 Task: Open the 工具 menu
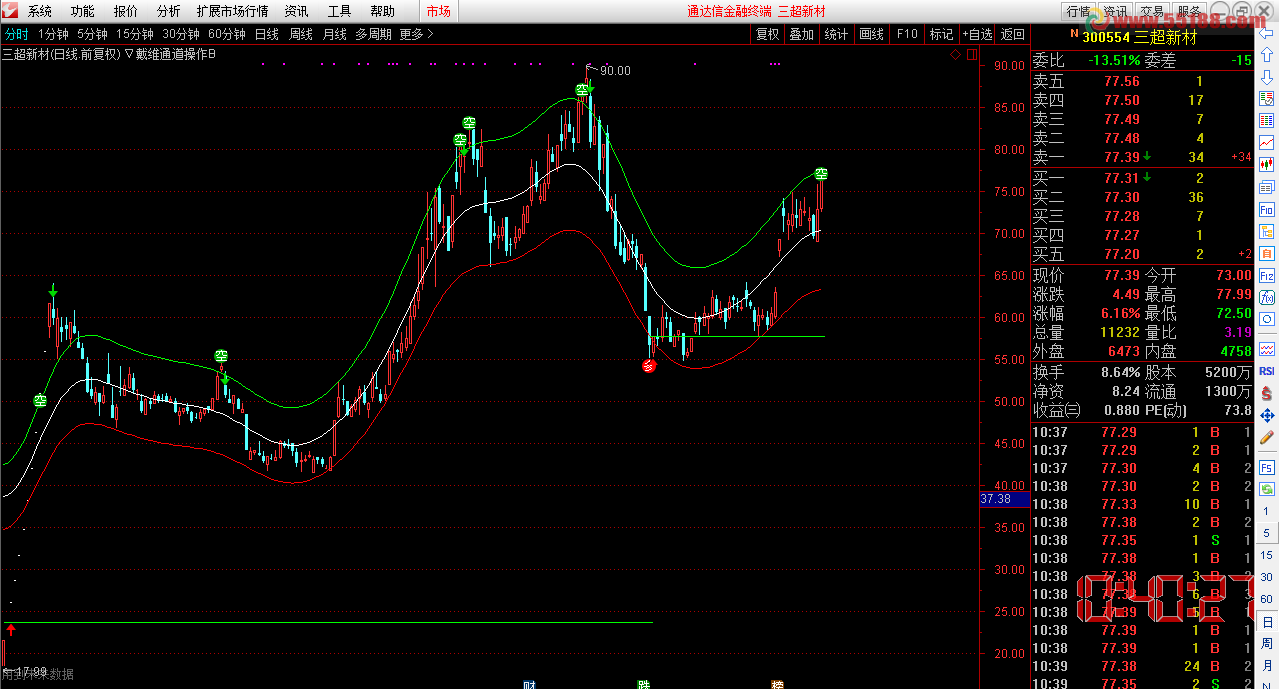340,12
